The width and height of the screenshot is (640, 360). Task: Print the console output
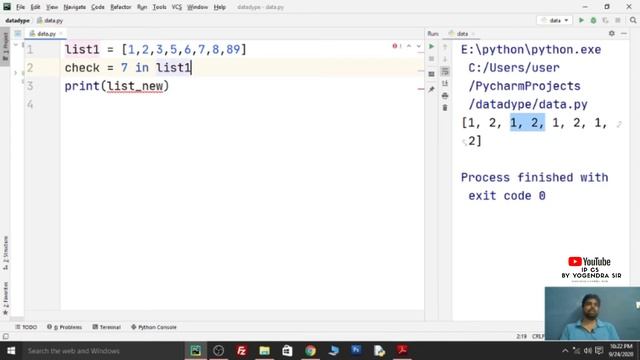point(445,96)
